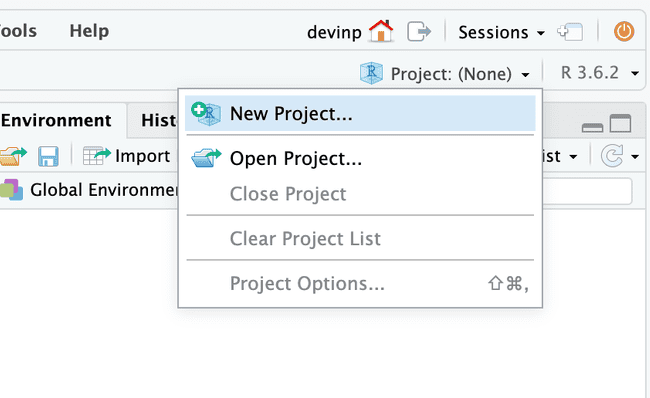
Task: Click the environment search input field
Action: click(x=587, y=191)
